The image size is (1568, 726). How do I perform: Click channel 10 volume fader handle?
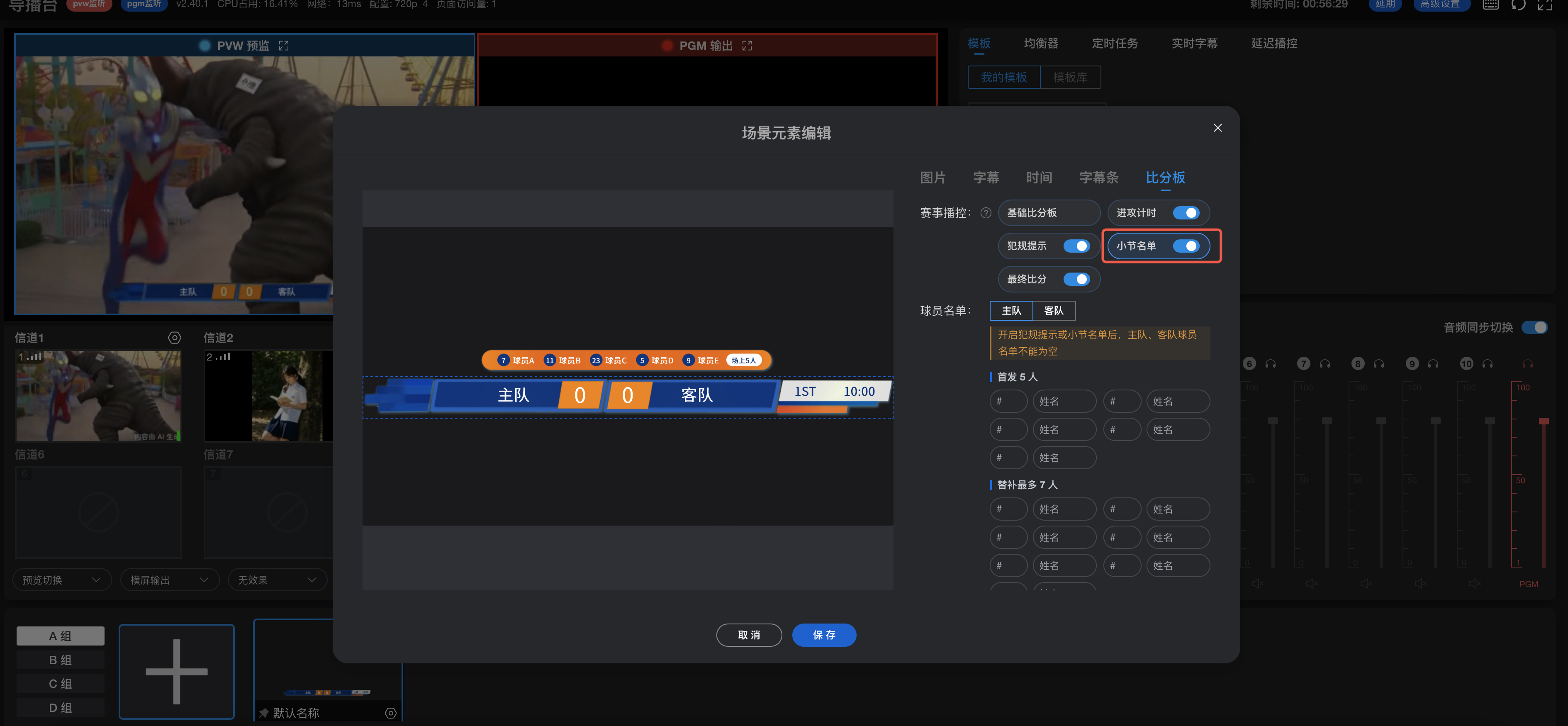pos(1490,421)
